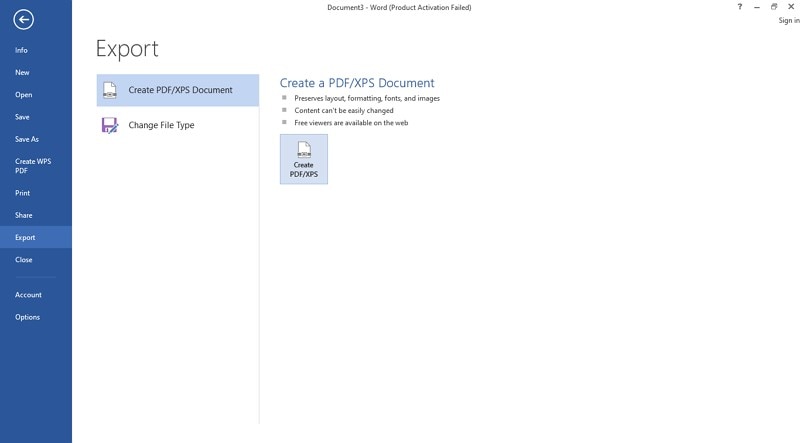Open Word Options

point(36,317)
